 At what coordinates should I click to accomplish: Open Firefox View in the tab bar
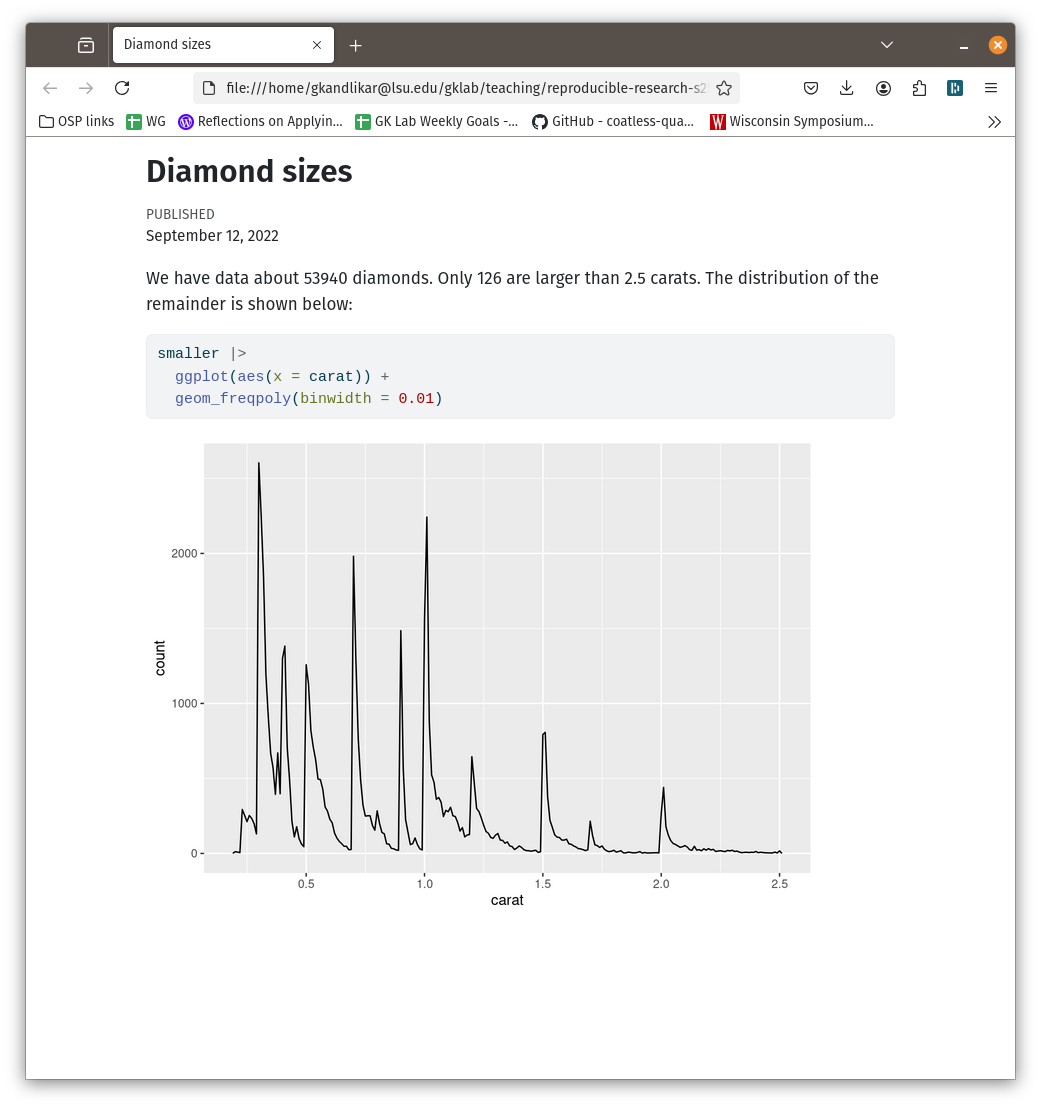[86, 45]
